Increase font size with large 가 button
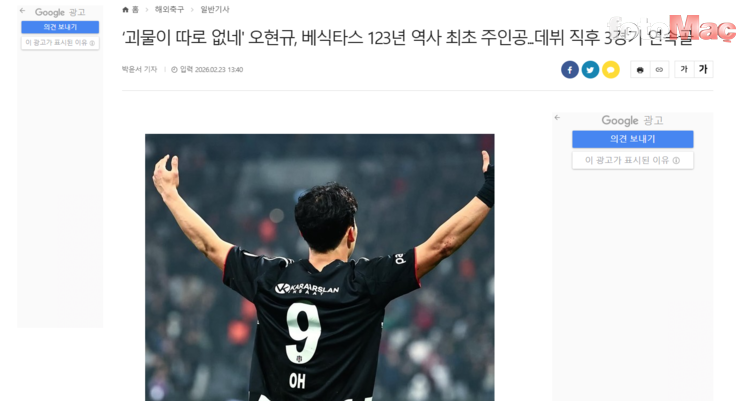 [x=703, y=70]
